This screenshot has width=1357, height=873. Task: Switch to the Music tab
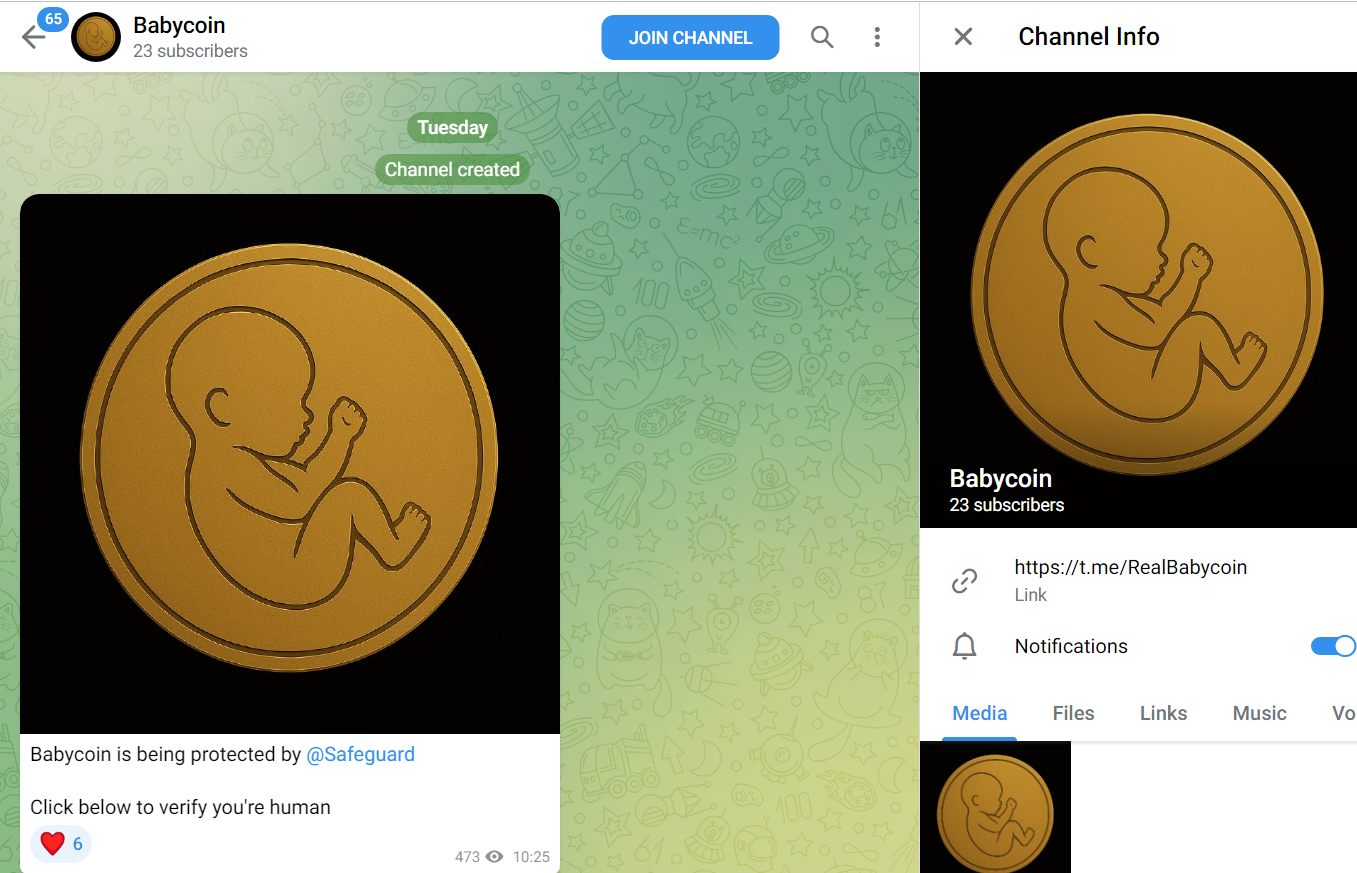1259,713
